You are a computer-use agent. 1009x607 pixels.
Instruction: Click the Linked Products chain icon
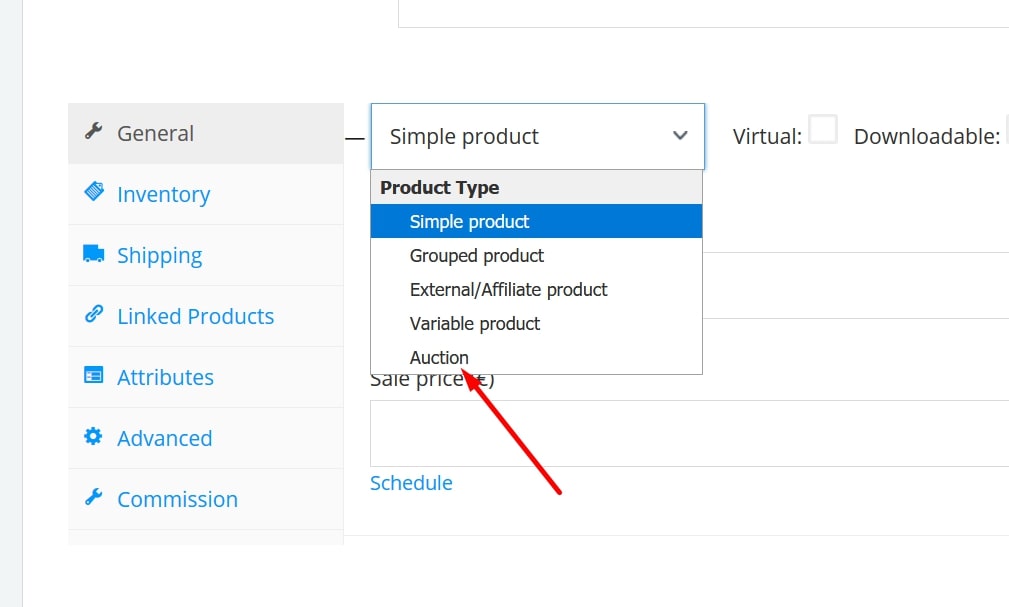pos(94,313)
